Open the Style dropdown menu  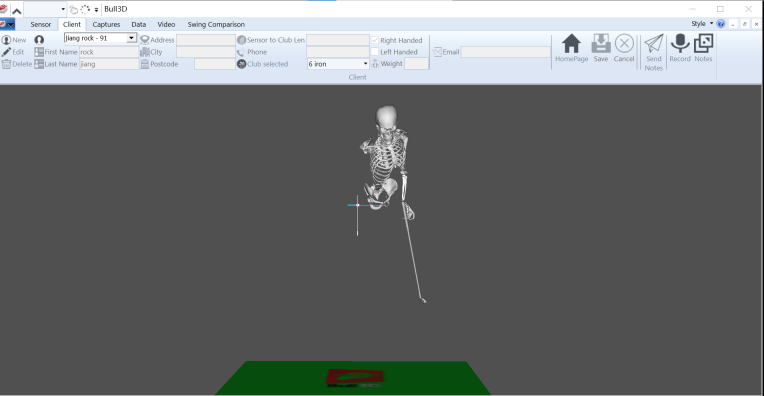(x=702, y=23)
